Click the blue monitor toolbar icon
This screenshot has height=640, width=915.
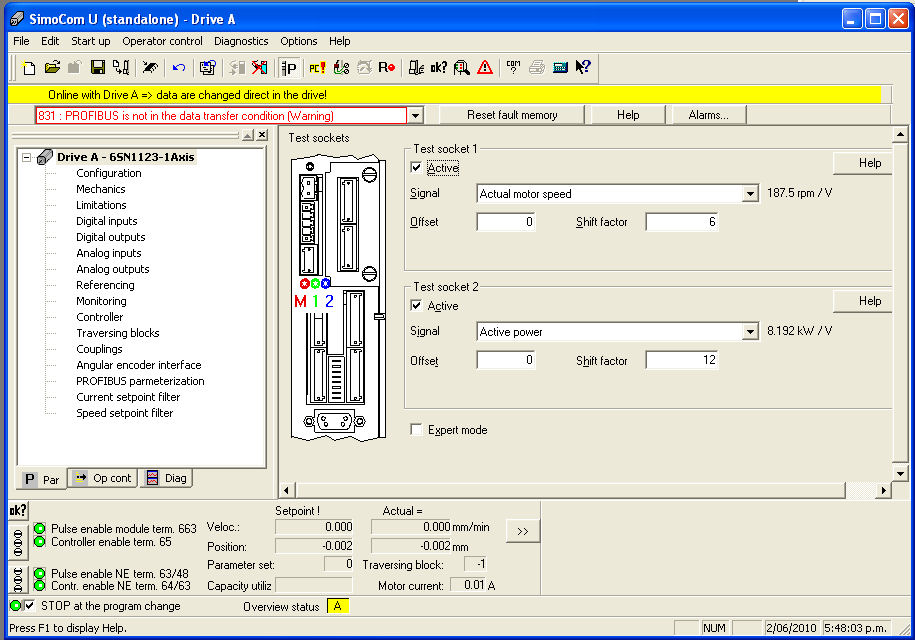[x=560, y=68]
